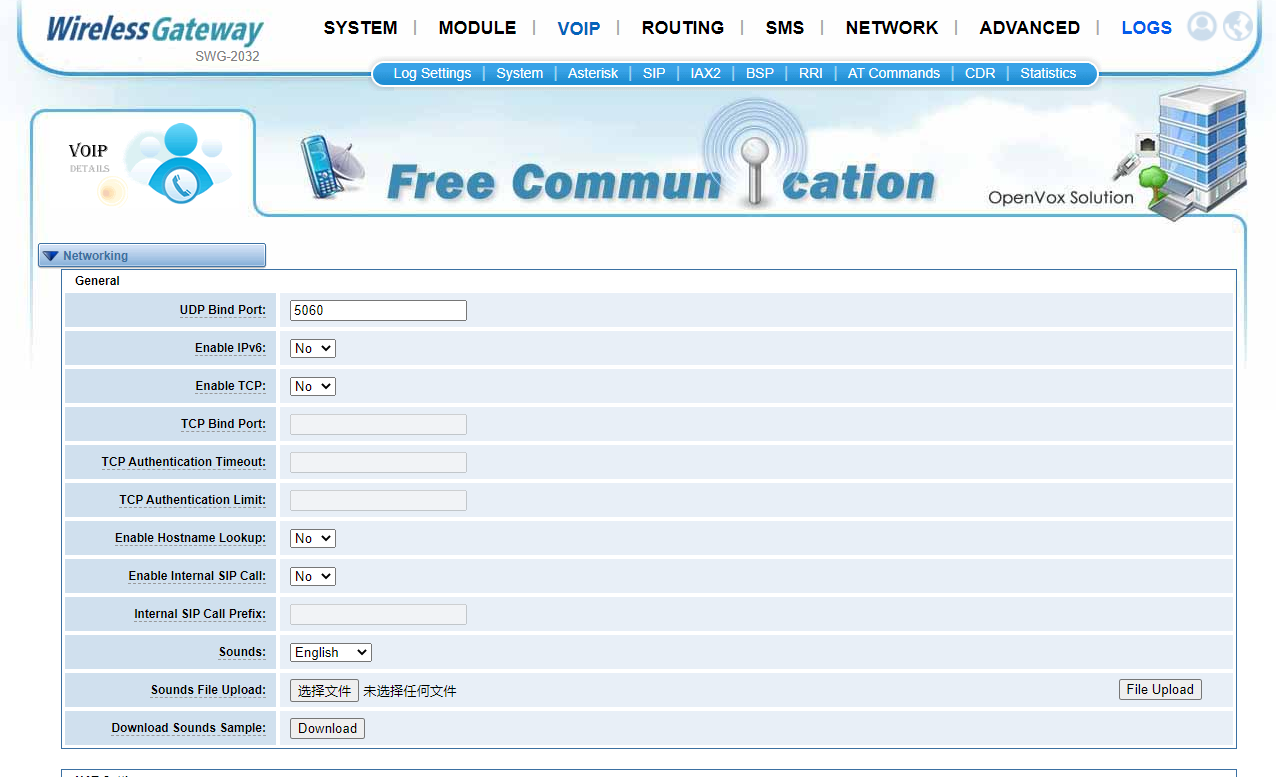1276x777 pixels.
Task: Click the globe language icon
Action: (1238, 26)
